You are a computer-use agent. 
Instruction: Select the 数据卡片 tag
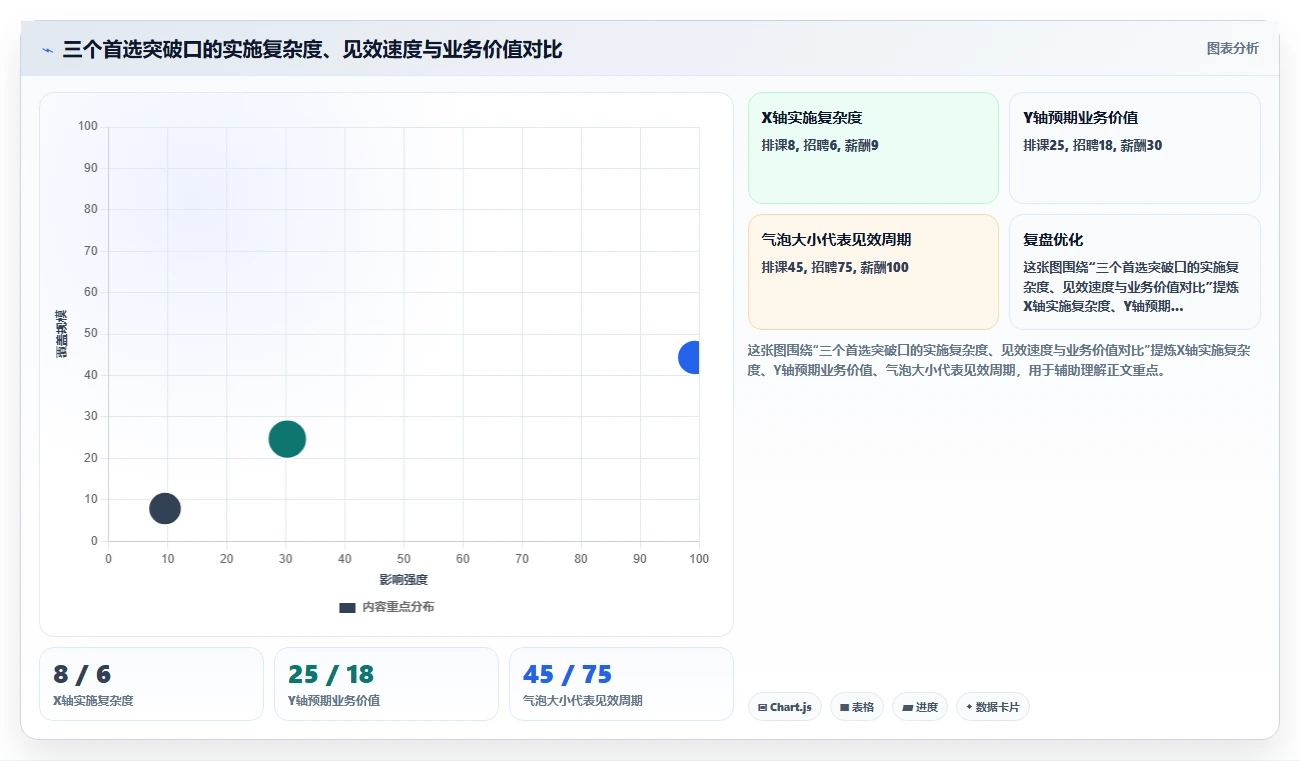tap(993, 707)
